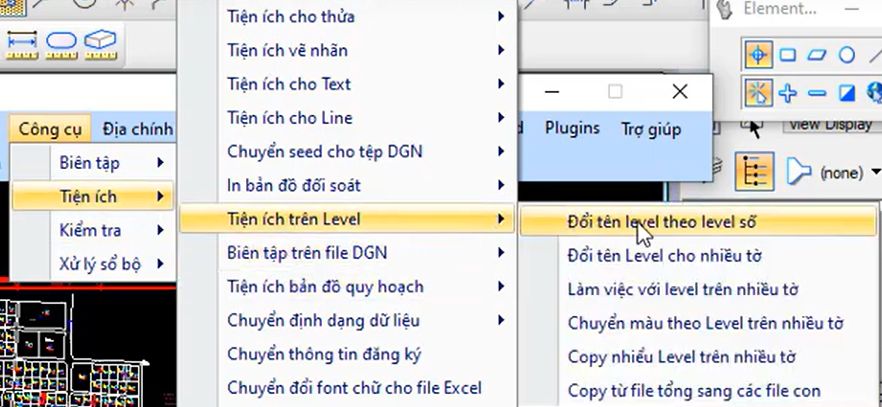Choose Chuyển thông tin đăng ký
882x407 pixels.
[x=346, y=354]
